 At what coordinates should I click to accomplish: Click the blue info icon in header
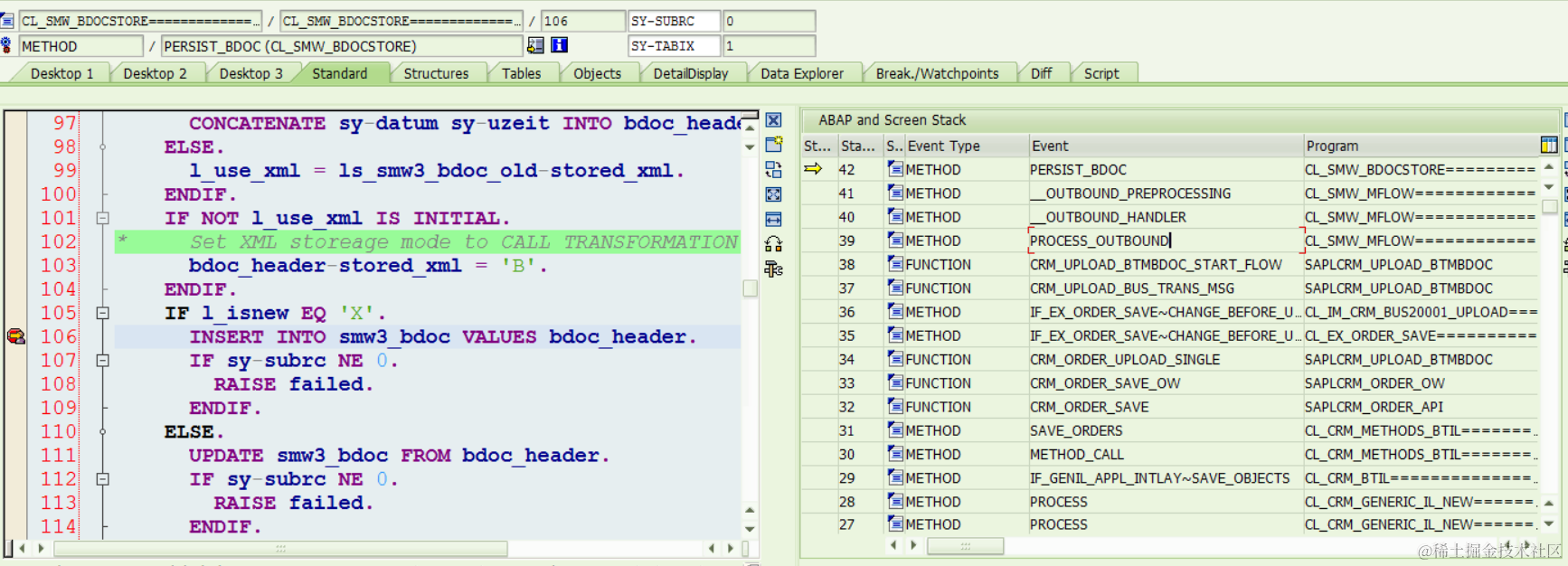coord(560,45)
